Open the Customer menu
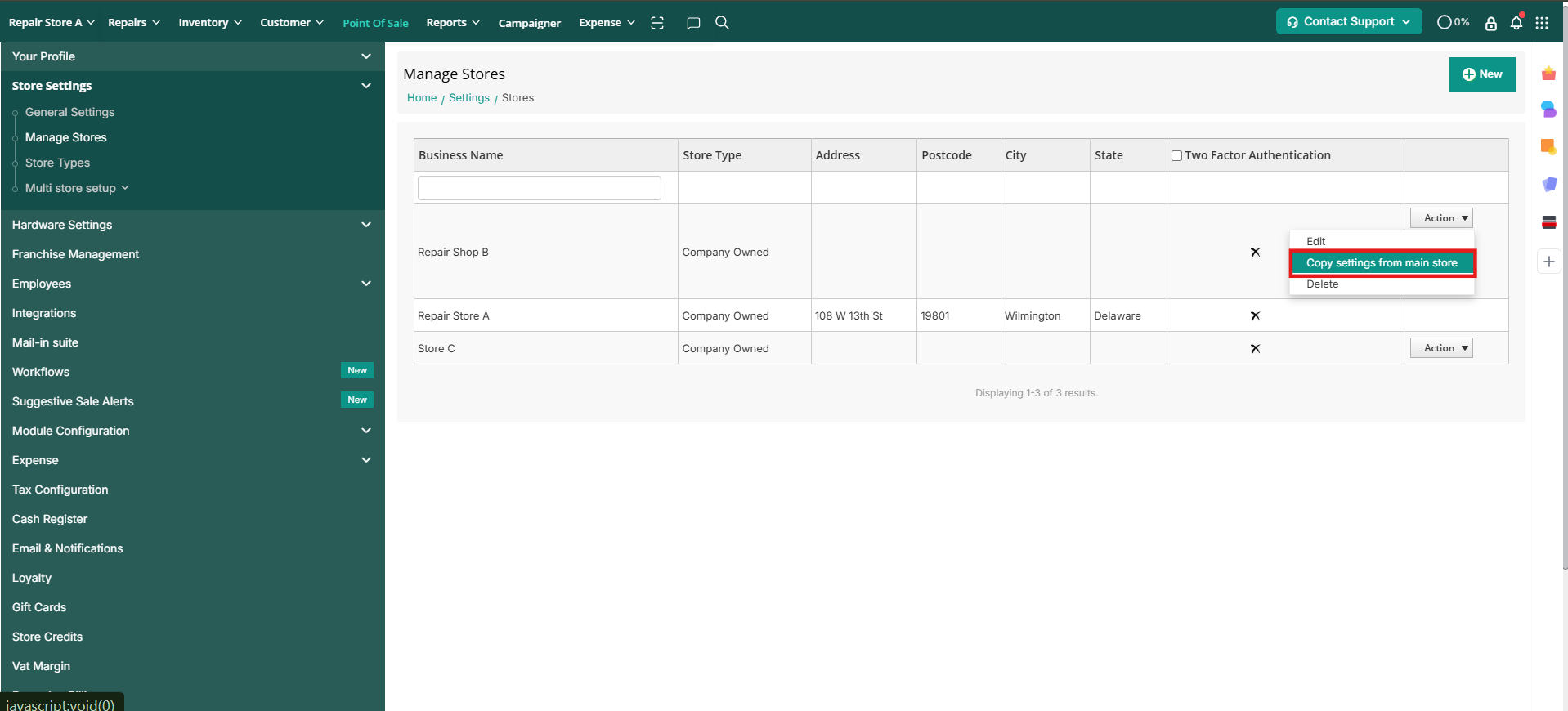 [292, 22]
